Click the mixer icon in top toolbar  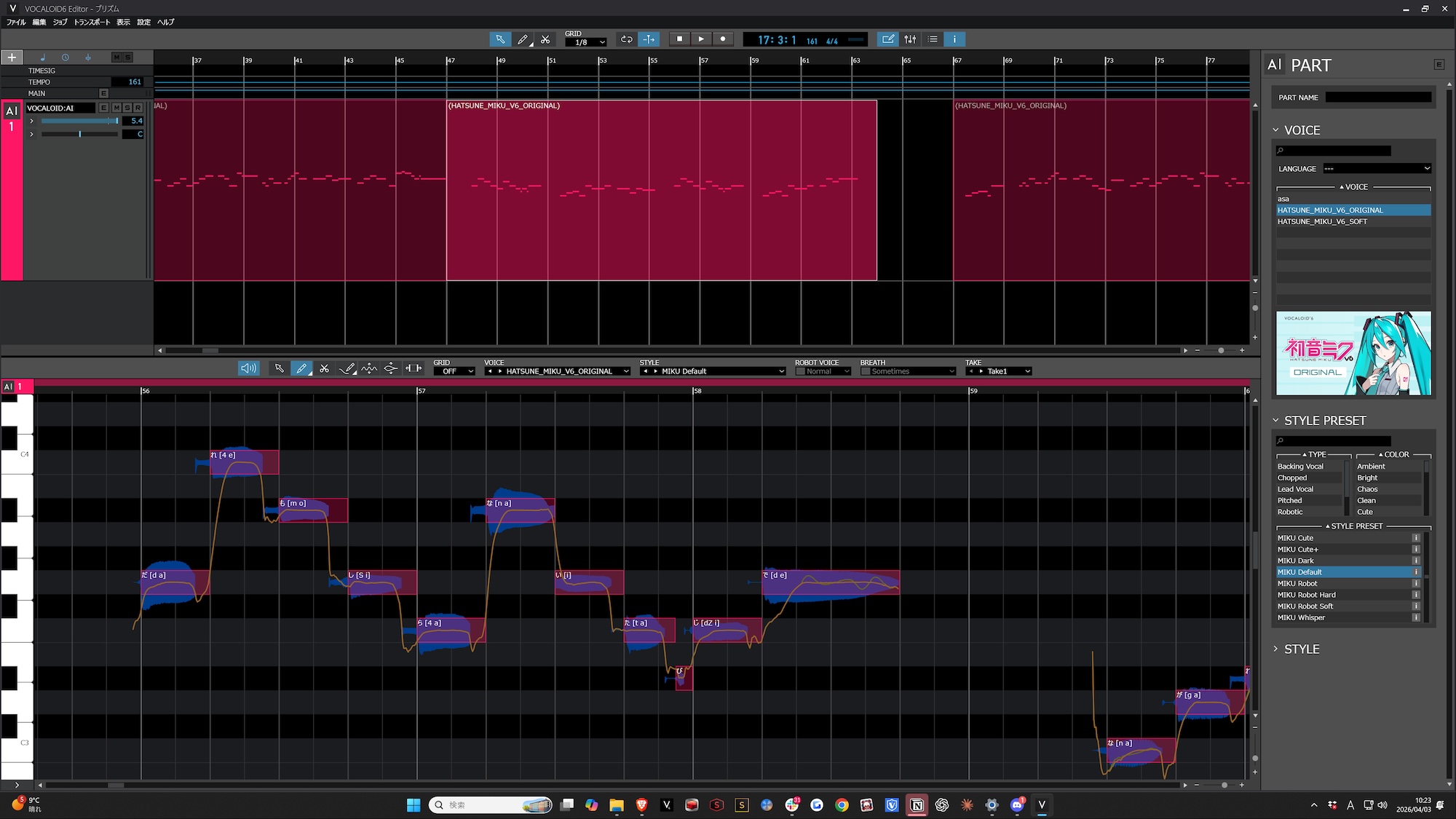pos(910,39)
